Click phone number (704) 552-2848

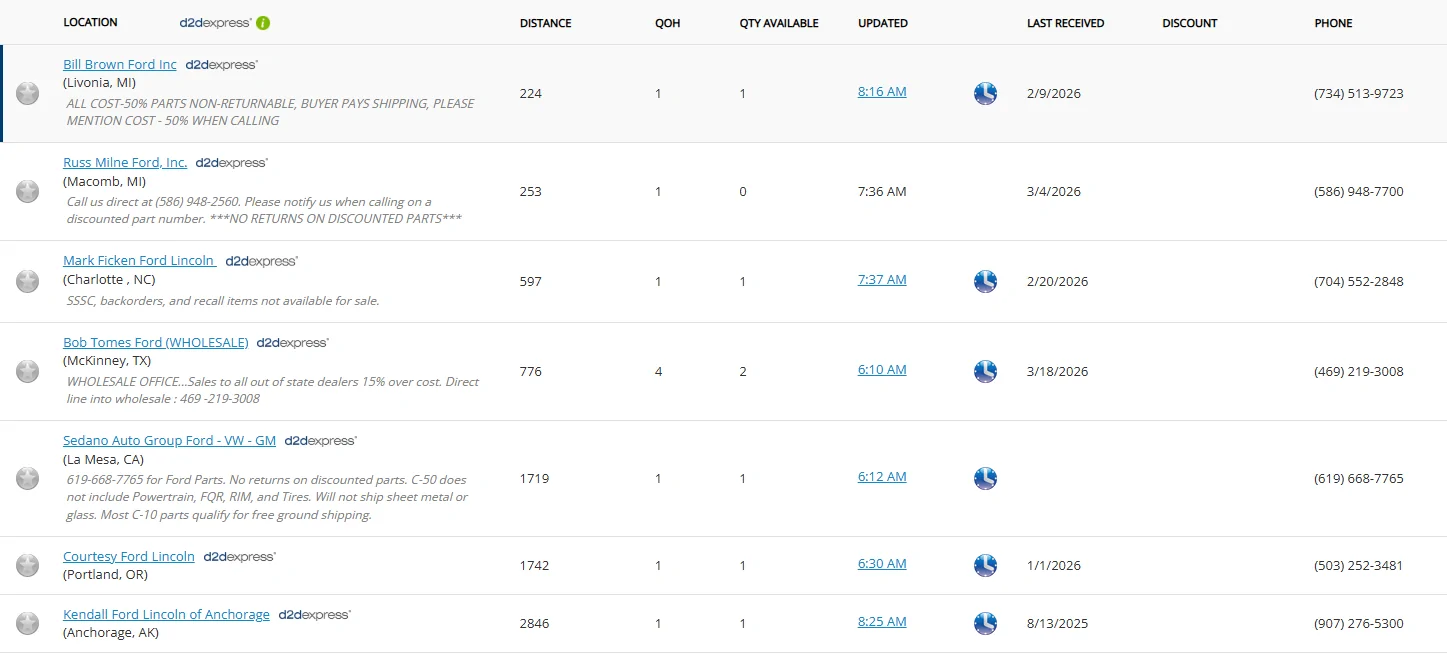click(1359, 282)
